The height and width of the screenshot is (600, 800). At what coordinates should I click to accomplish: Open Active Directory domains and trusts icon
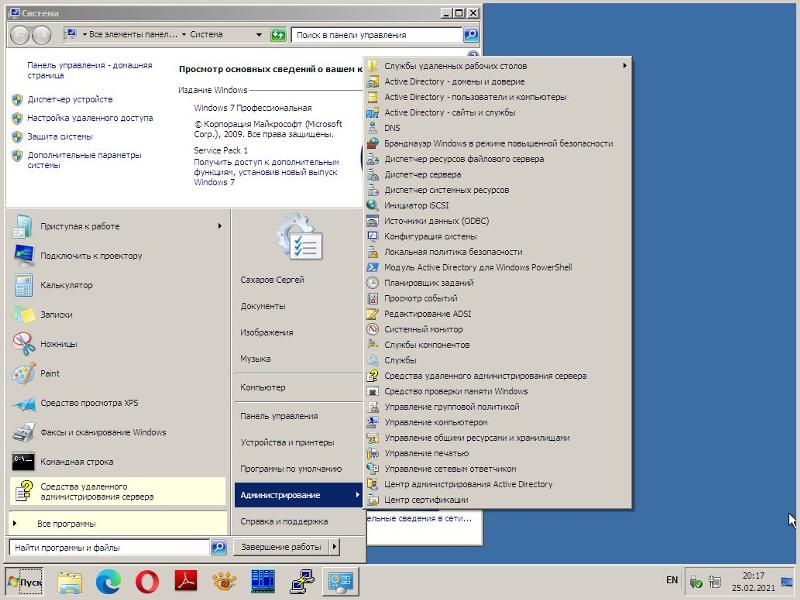(x=373, y=82)
